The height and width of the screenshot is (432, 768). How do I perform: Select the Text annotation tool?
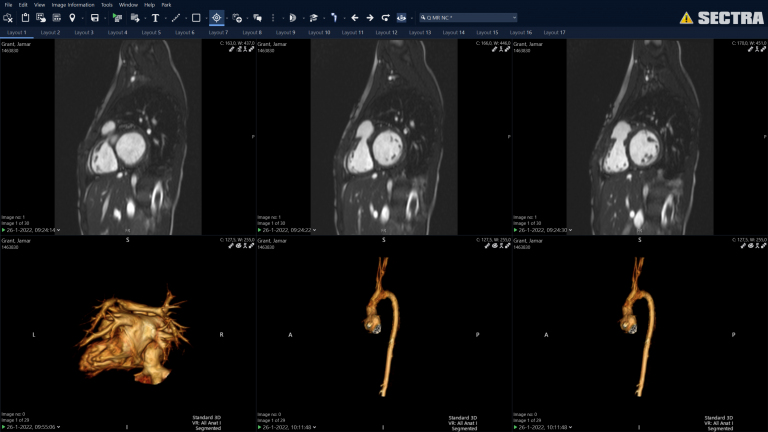[156, 18]
